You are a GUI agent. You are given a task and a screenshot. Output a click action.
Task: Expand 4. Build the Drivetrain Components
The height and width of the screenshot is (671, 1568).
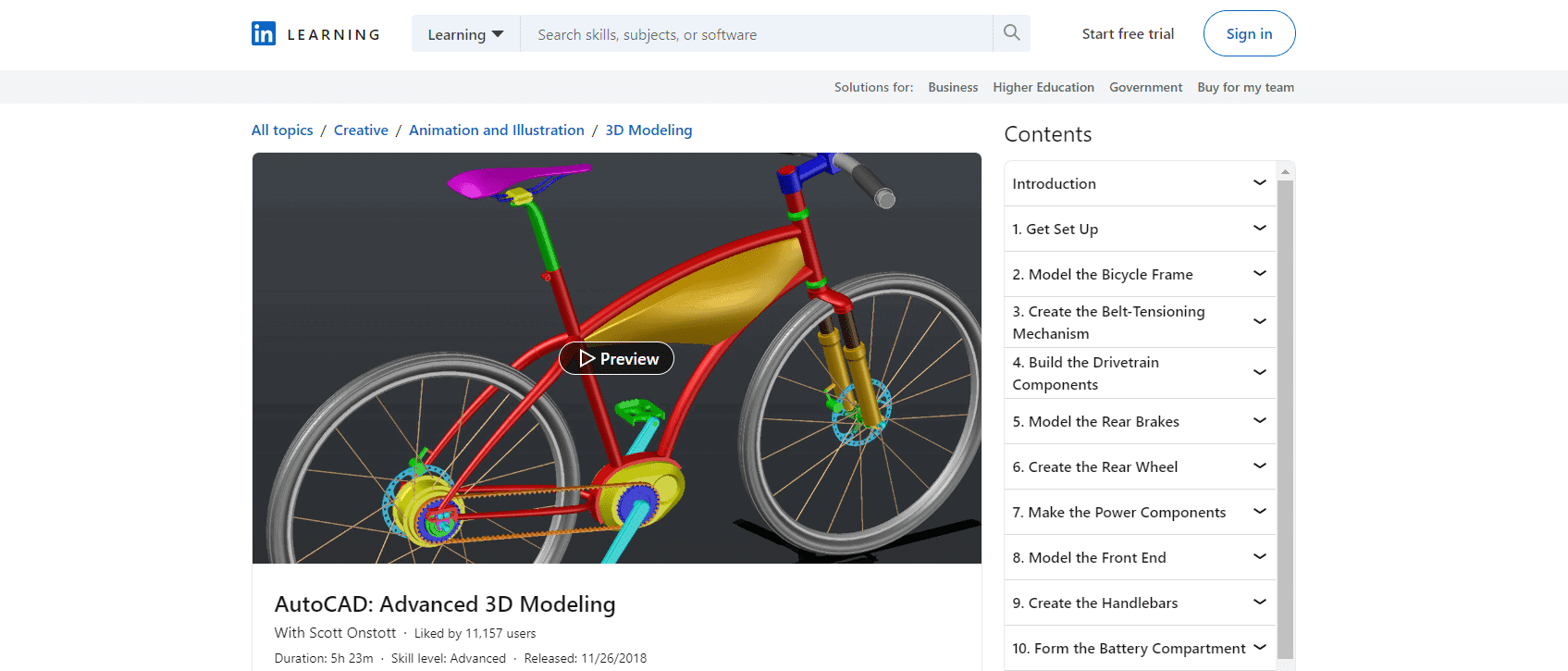1140,373
